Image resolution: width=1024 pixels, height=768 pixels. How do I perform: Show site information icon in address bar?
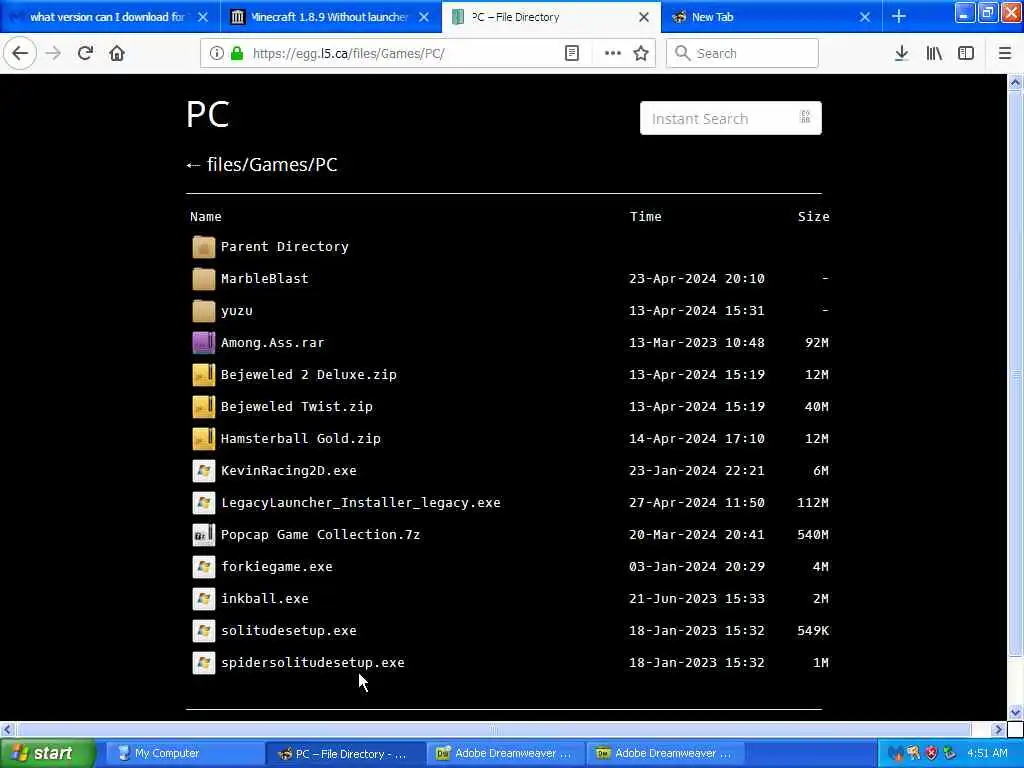coord(217,54)
